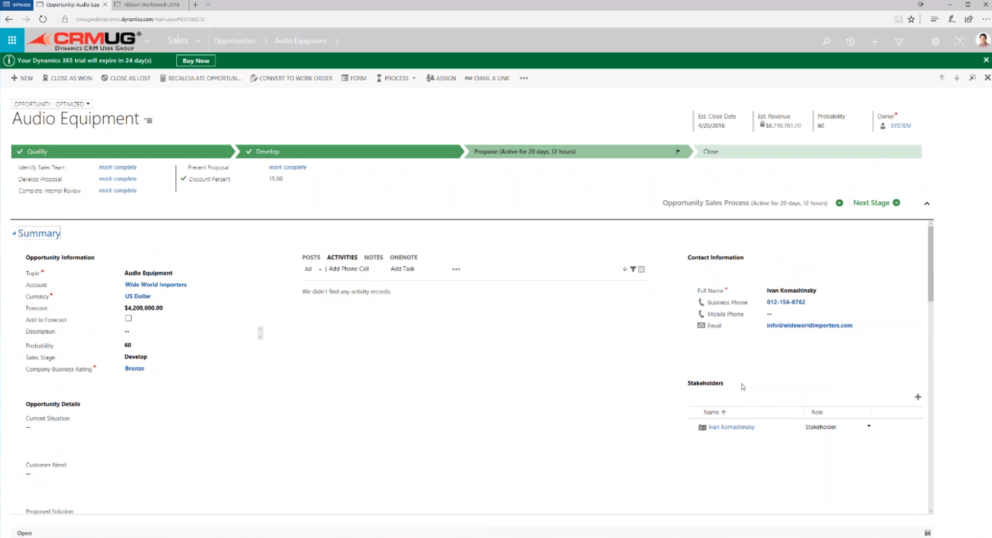Open the app launcher waffle menu
This screenshot has height=538, width=992.
(12, 41)
